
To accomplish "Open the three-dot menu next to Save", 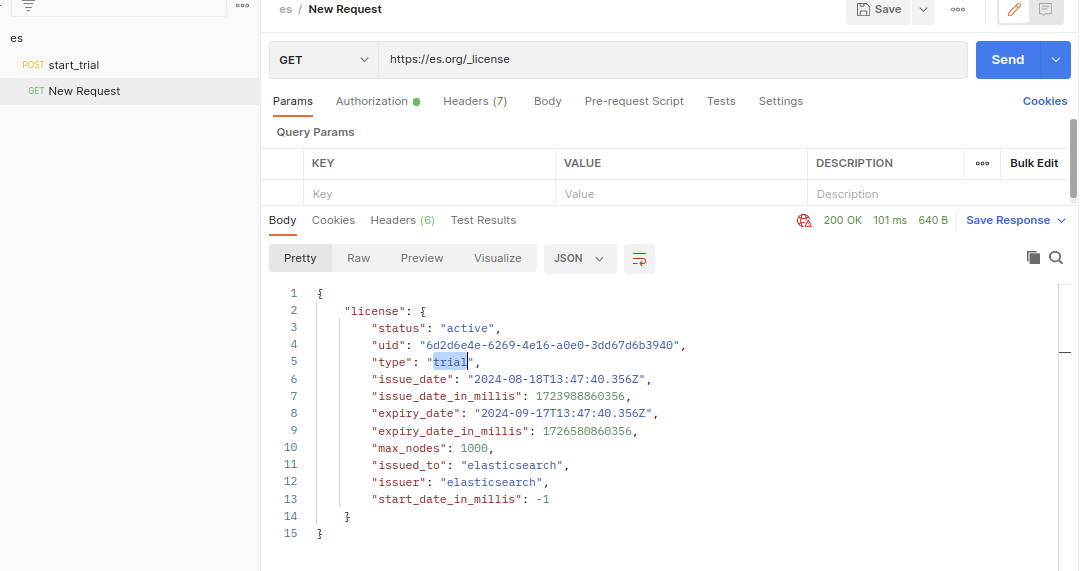I will click(958, 10).
